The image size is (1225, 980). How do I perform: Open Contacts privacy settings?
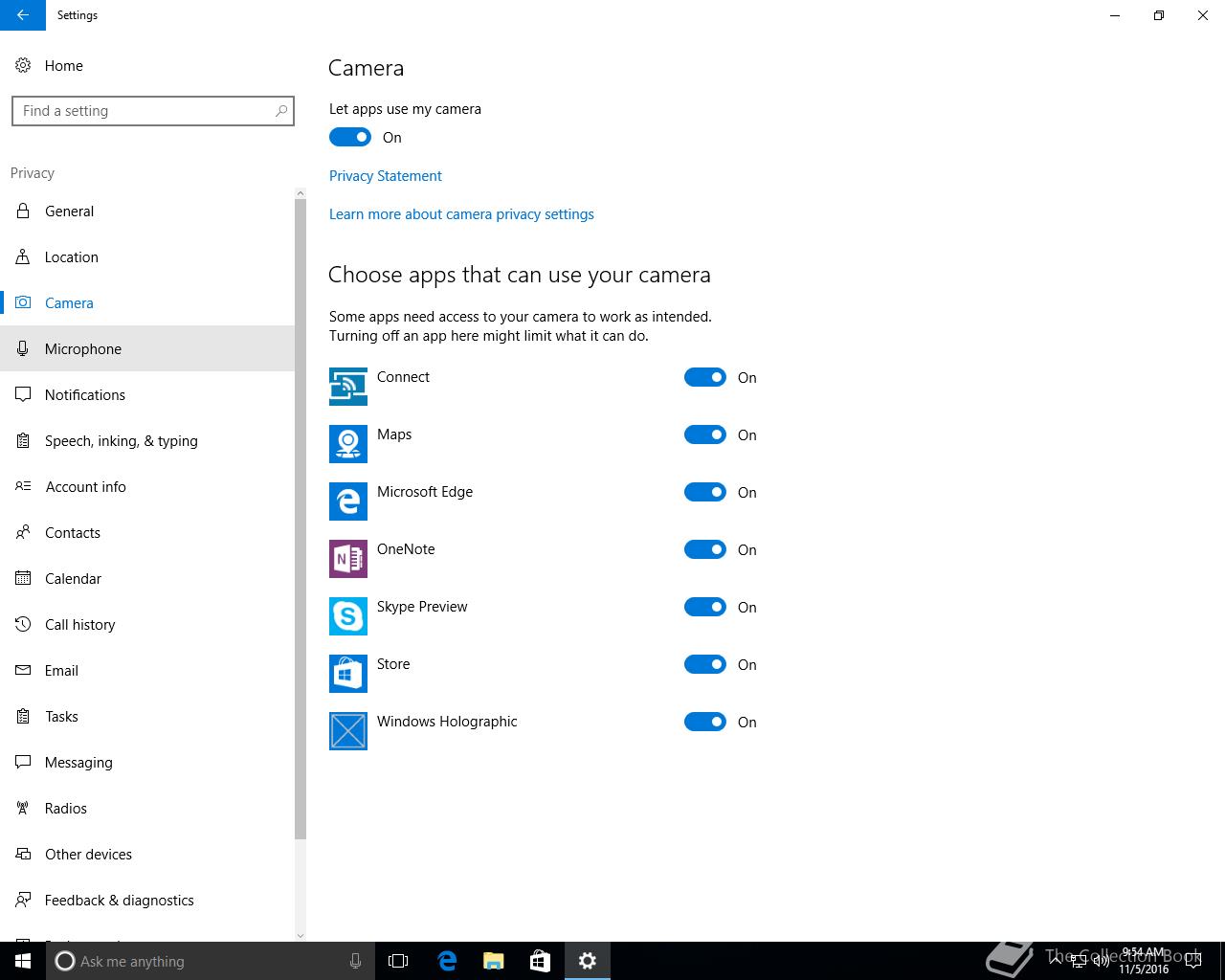tap(147, 533)
